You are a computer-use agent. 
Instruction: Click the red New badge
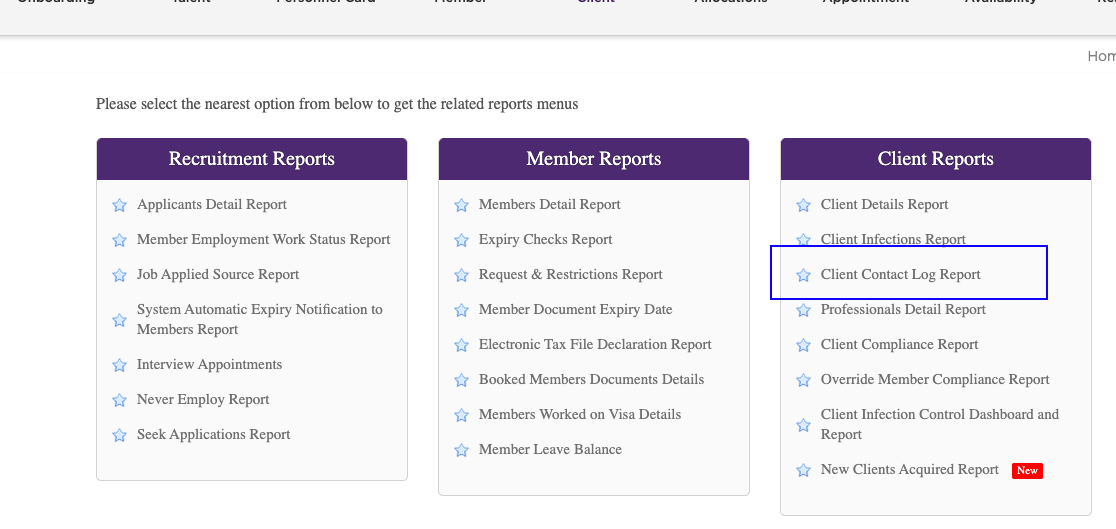(x=1027, y=471)
